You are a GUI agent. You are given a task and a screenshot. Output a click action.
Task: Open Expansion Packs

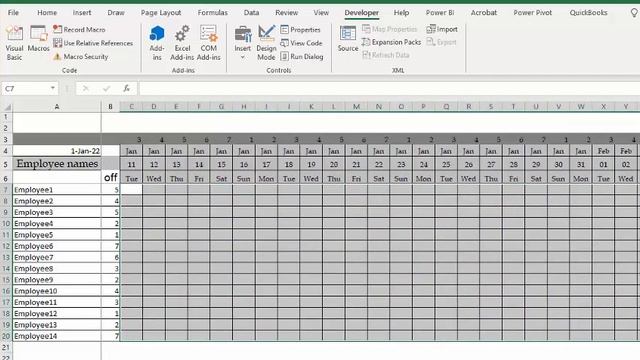coord(391,42)
